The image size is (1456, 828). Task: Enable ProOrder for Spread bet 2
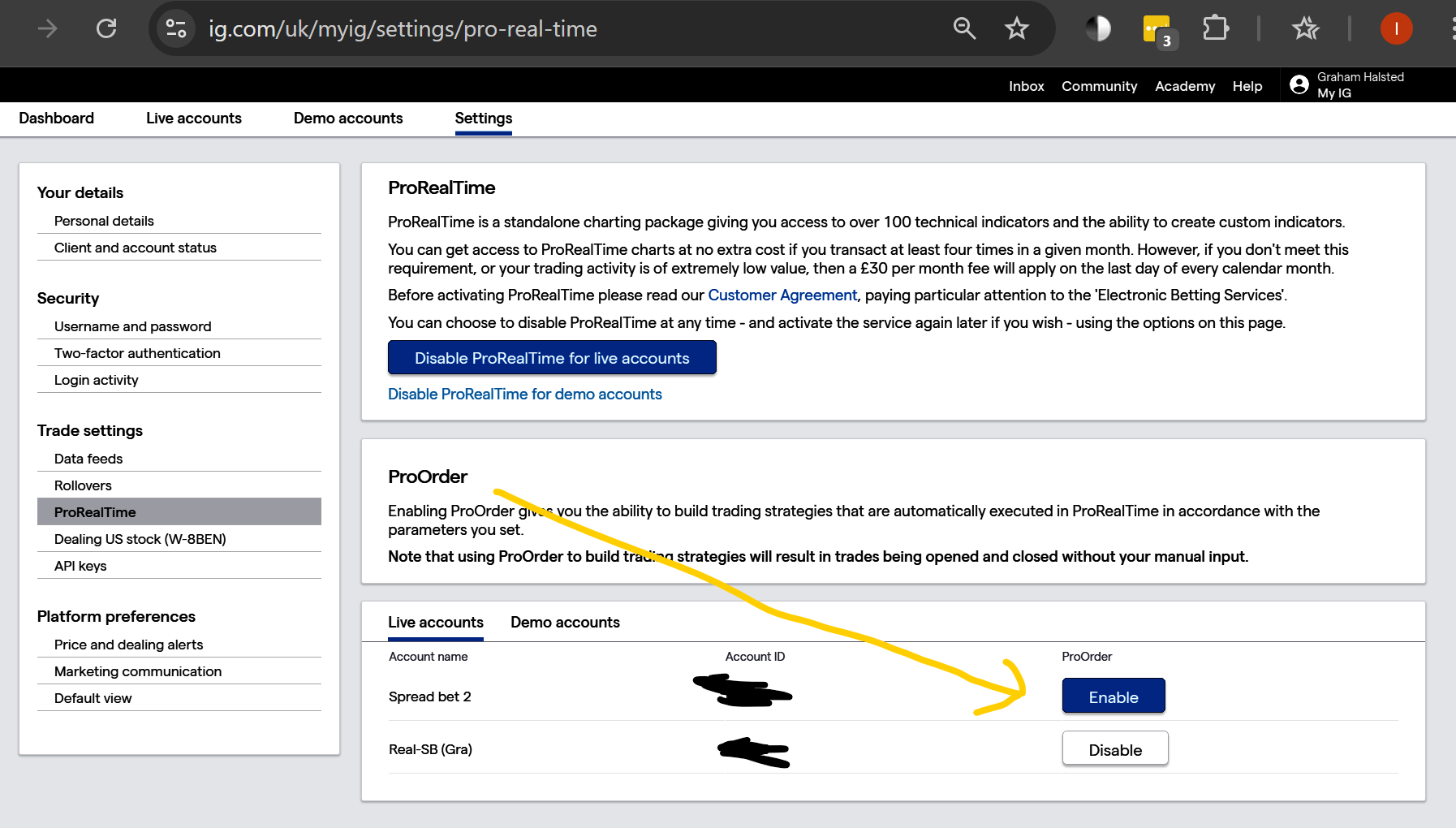tap(1114, 696)
